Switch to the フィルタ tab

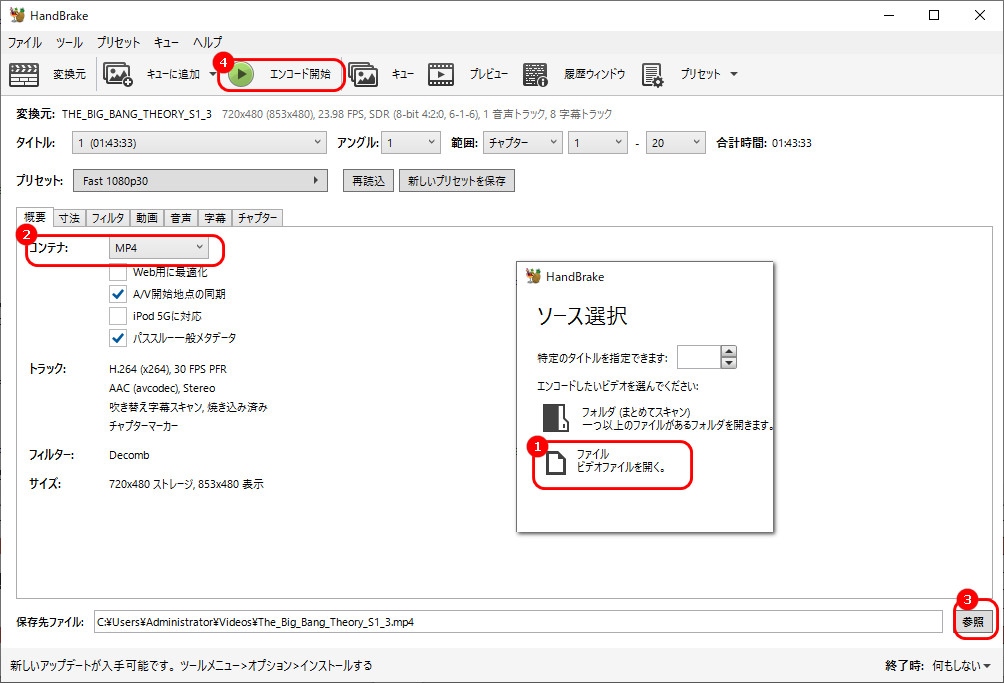pos(108,218)
